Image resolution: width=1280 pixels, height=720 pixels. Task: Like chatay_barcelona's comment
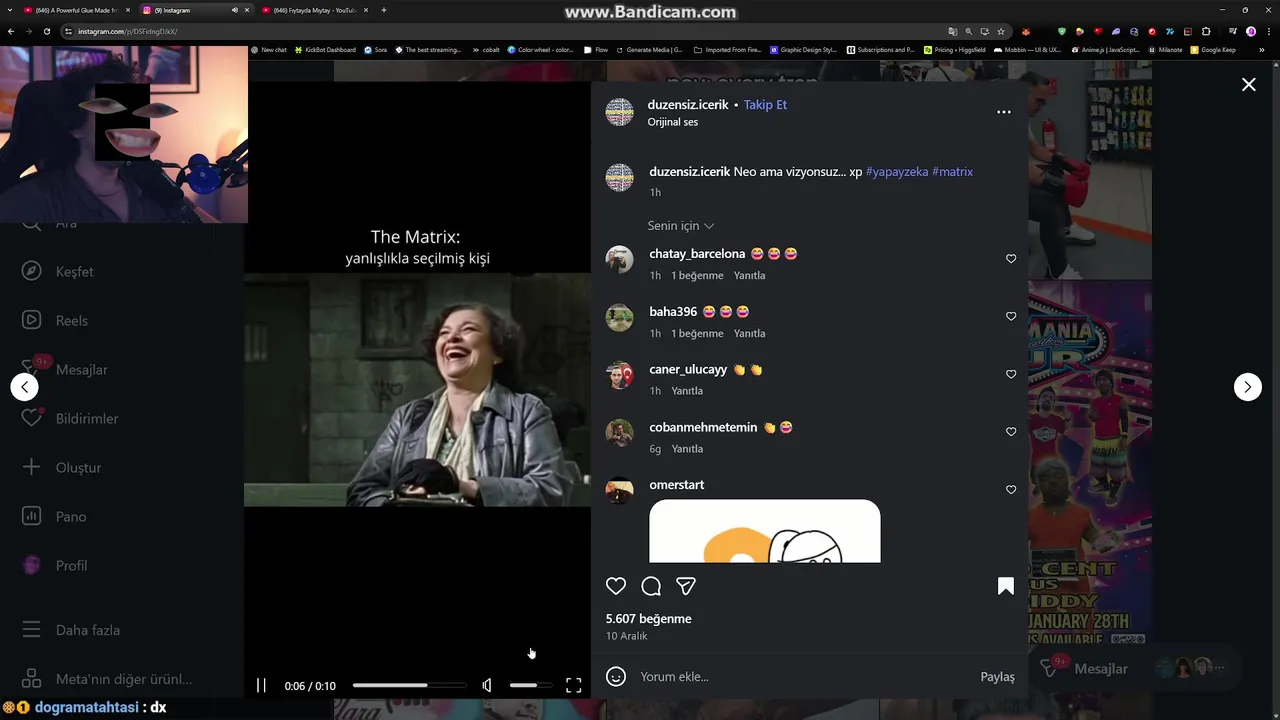coord(1011,259)
